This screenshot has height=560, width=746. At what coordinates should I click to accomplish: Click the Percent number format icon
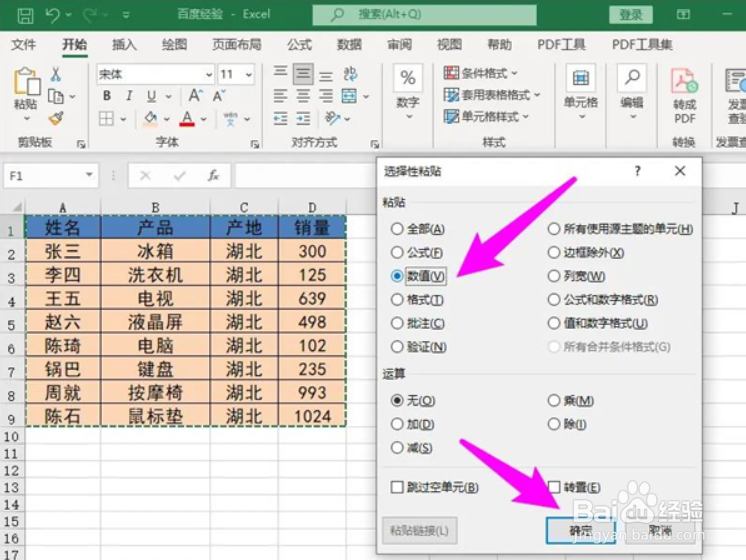pos(408,78)
